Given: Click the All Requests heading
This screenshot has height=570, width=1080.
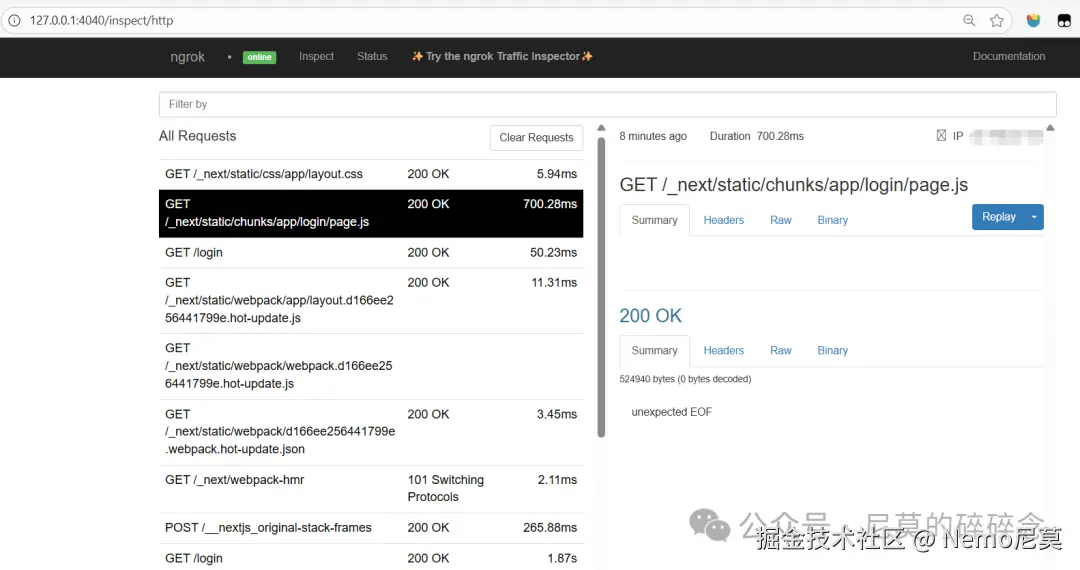Looking at the screenshot, I should click(198, 136).
